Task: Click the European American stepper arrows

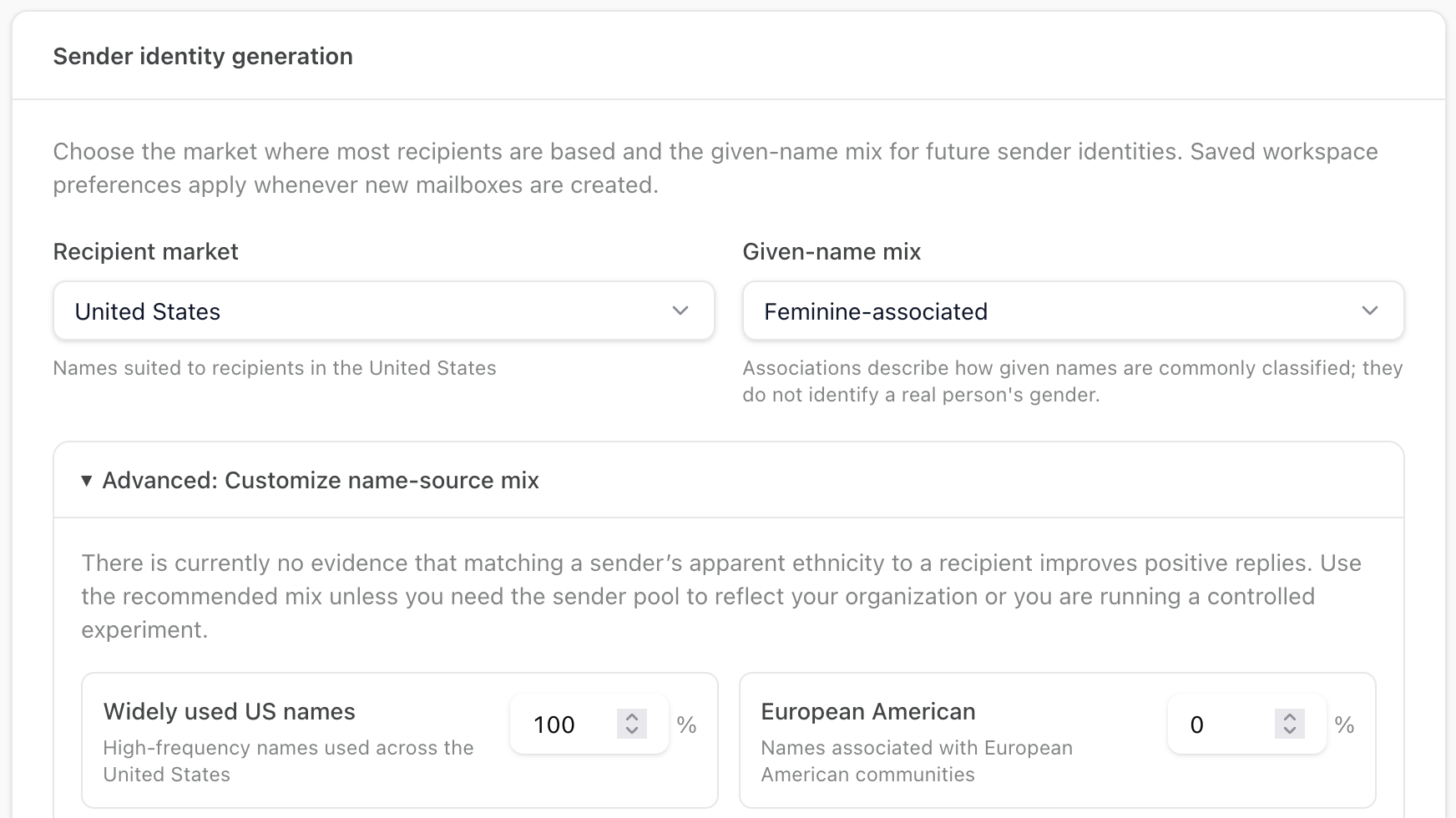Action: click(x=1290, y=724)
